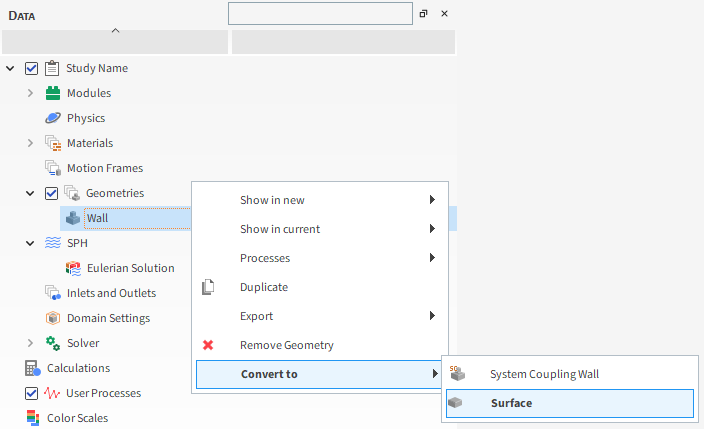
Task: Select the Materials label
Action: [90, 143]
